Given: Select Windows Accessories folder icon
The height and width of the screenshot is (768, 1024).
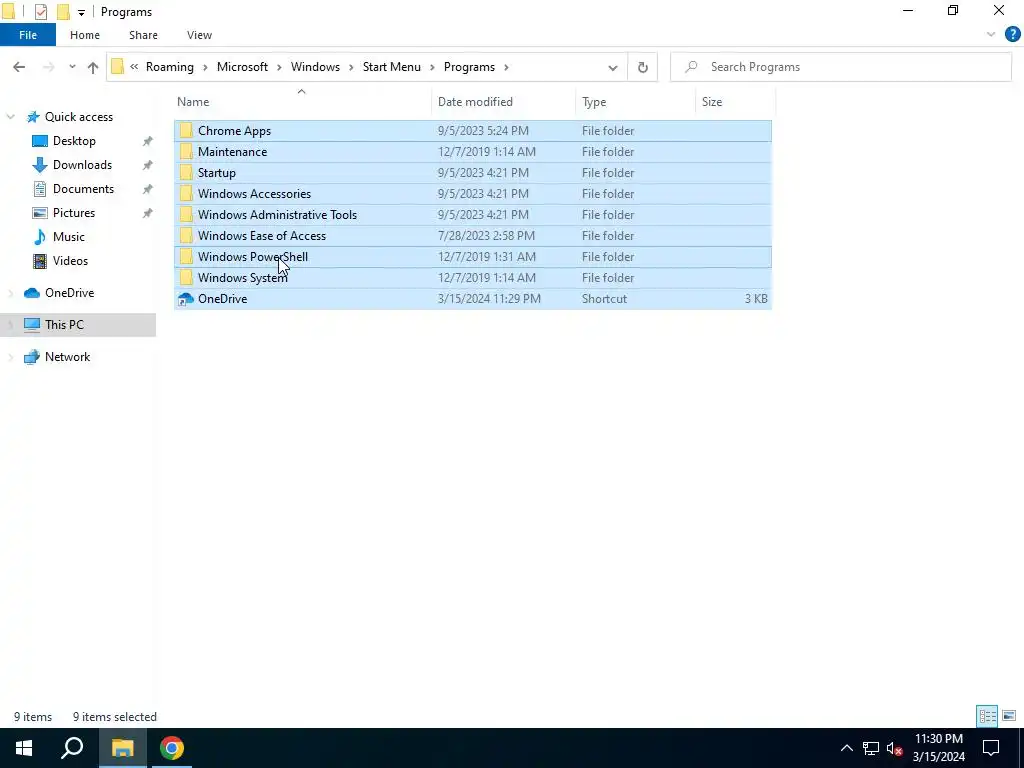Looking at the screenshot, I should [186, 193].
